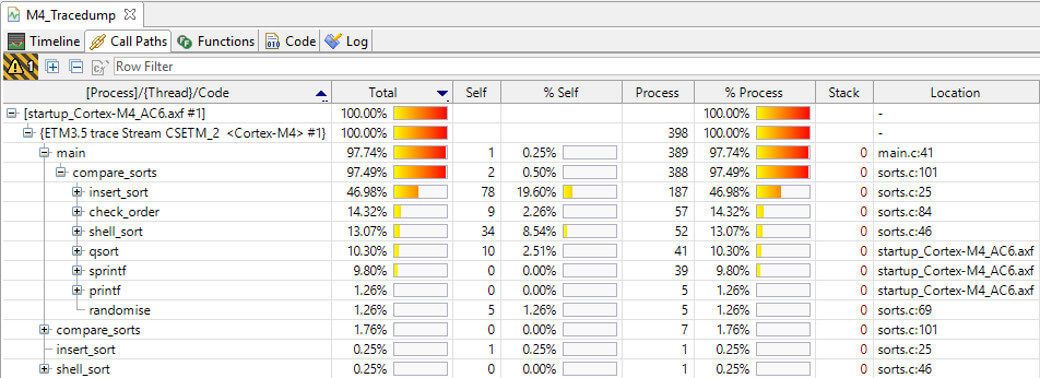Expand the check_order tree node
The width and height of the screenshot is (1040, 378).
(77, 212)
